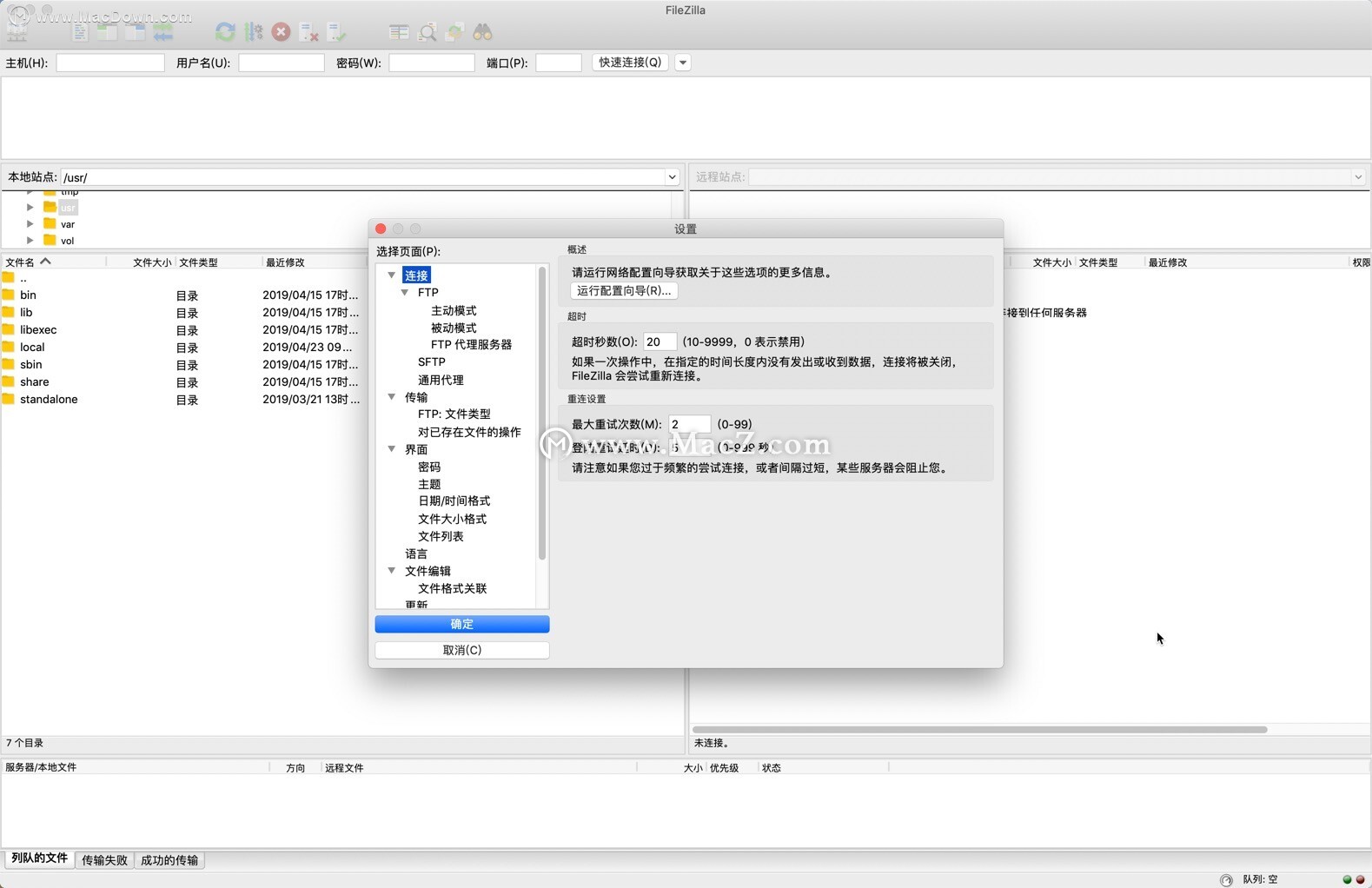Select 语言 settings page
Viewport: 1372px width, 888px height.
tap(416, 553)
